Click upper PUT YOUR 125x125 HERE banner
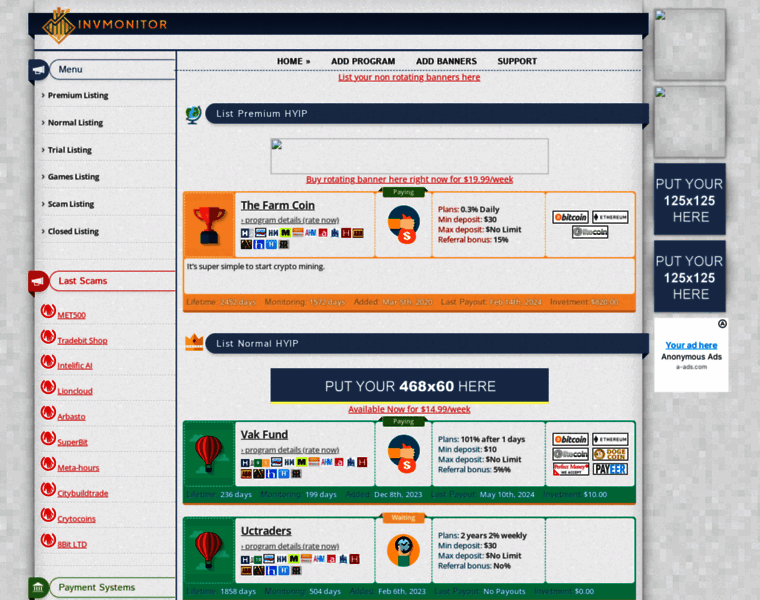760x600 pixels. pos(690,199)
